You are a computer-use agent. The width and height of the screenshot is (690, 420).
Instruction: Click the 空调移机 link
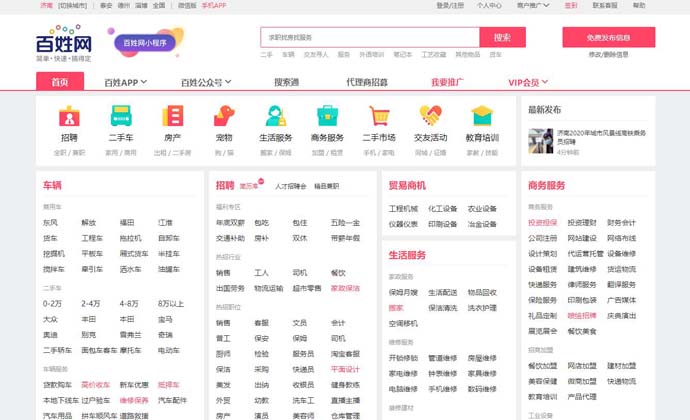(403, 324)
